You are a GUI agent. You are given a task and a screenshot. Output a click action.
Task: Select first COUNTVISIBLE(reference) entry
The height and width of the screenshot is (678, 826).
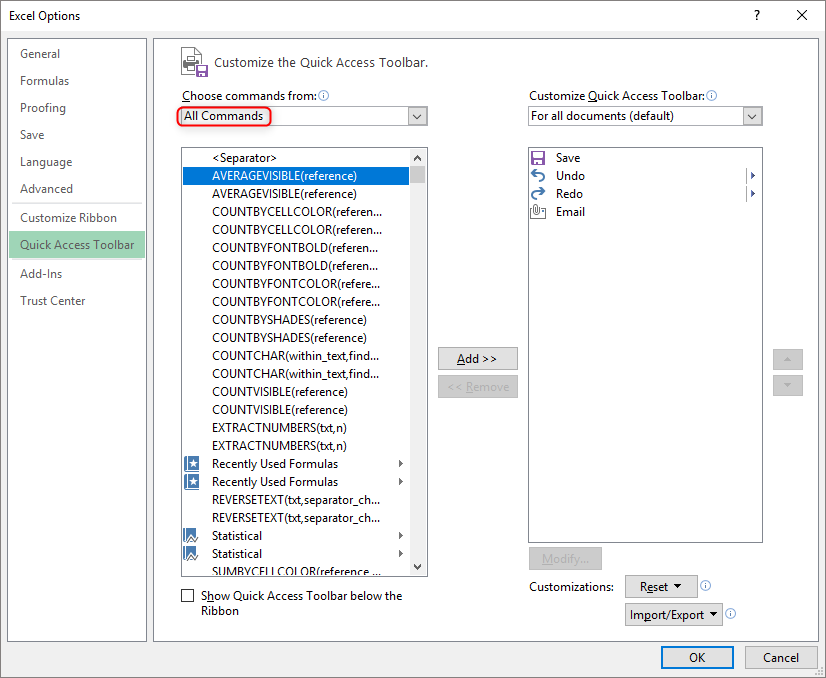(296, 392)
